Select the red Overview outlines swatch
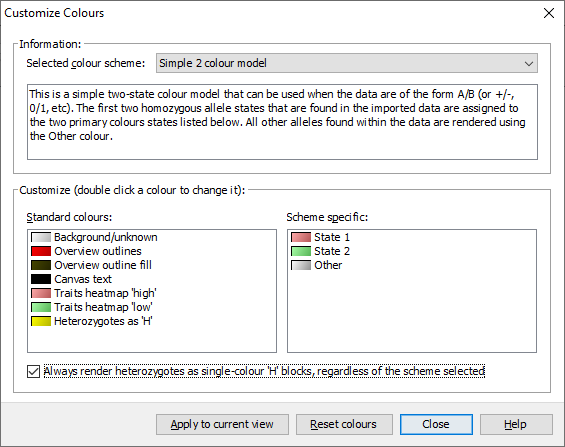Viewport: 565px width, 447px height. pyautogui.click(x=41, y=251)
